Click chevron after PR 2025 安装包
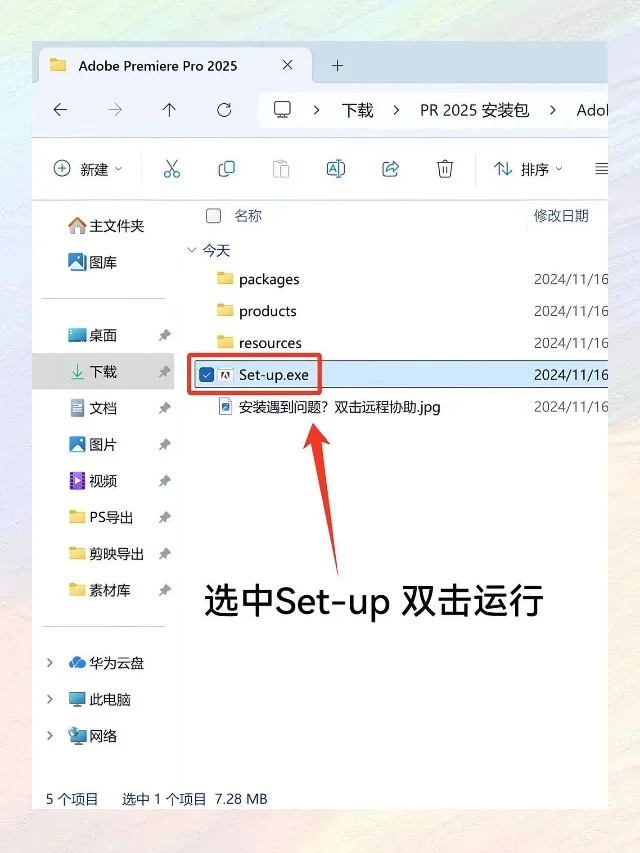 (x=553, y=110)
